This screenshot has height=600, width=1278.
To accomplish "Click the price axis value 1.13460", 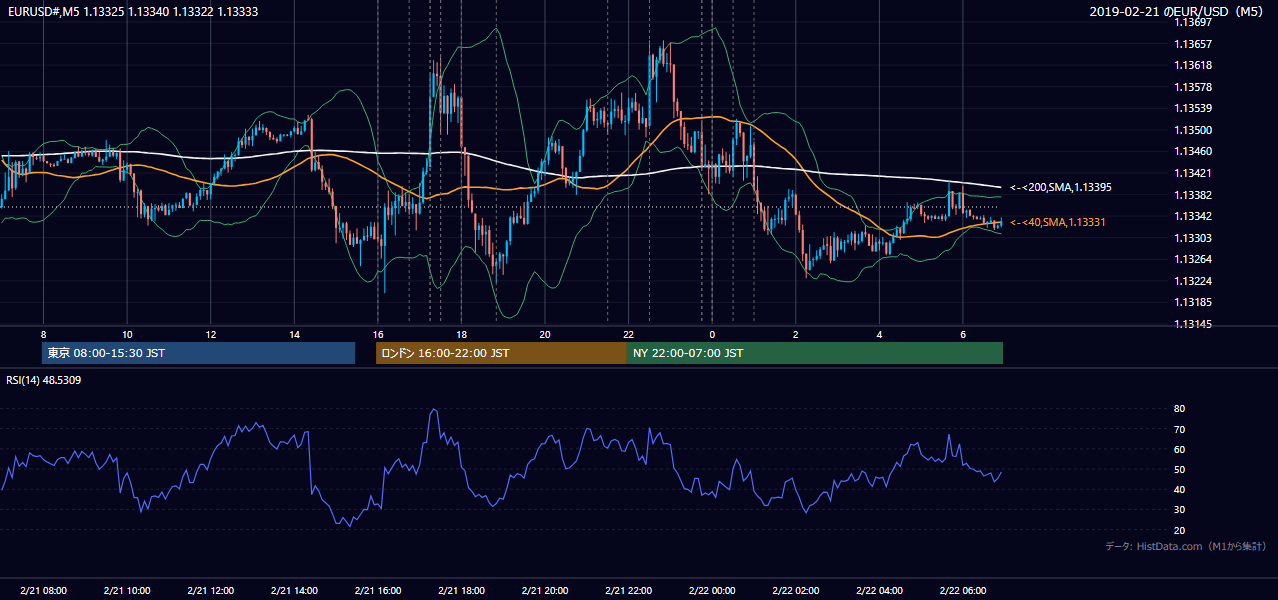I will point(1192,151).
